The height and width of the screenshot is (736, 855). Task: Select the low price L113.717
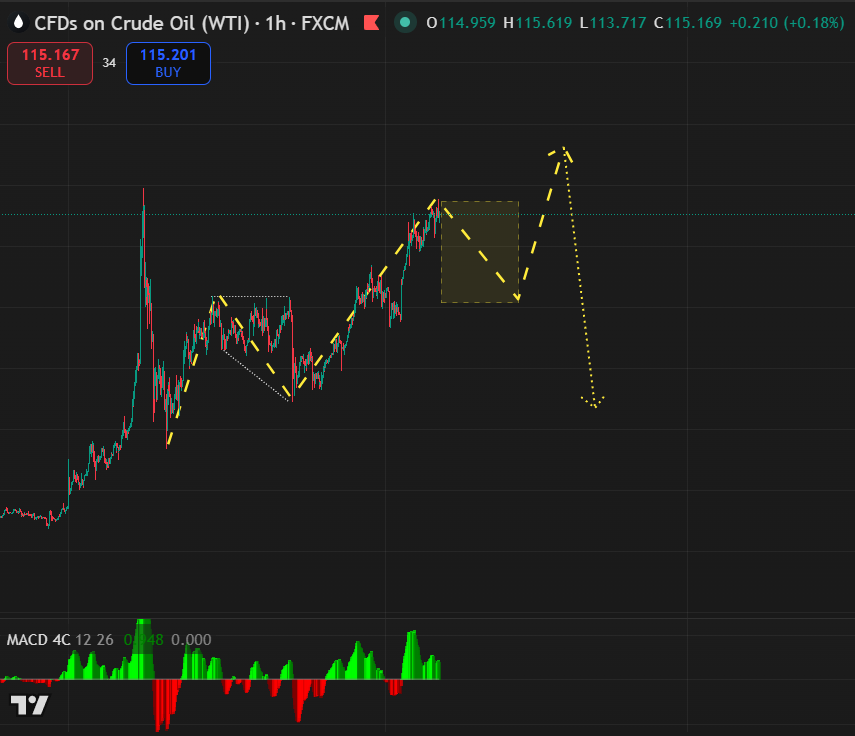coord(612,23)
